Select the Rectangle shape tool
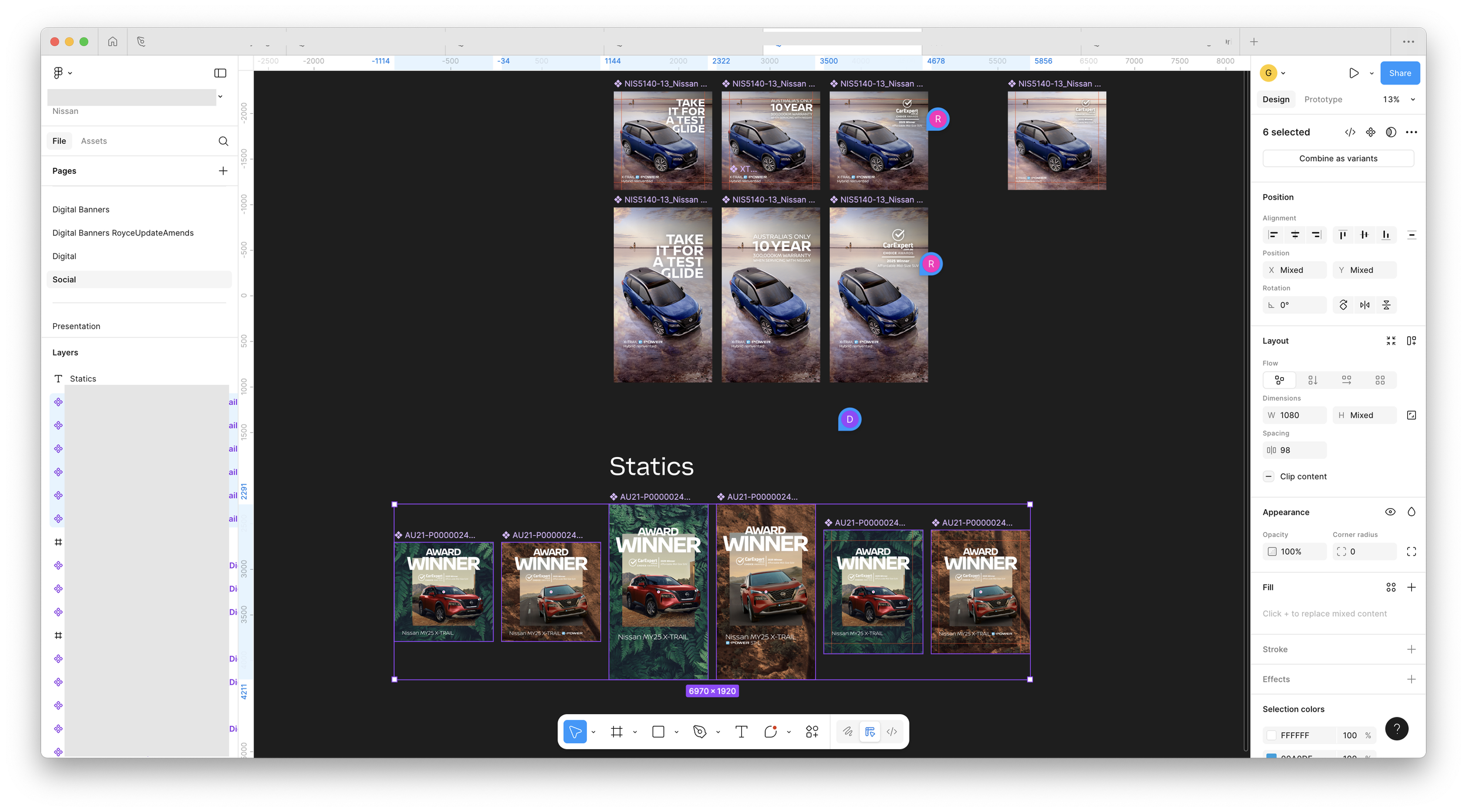This screenshot has height=812, width=1467. (658, 732)
